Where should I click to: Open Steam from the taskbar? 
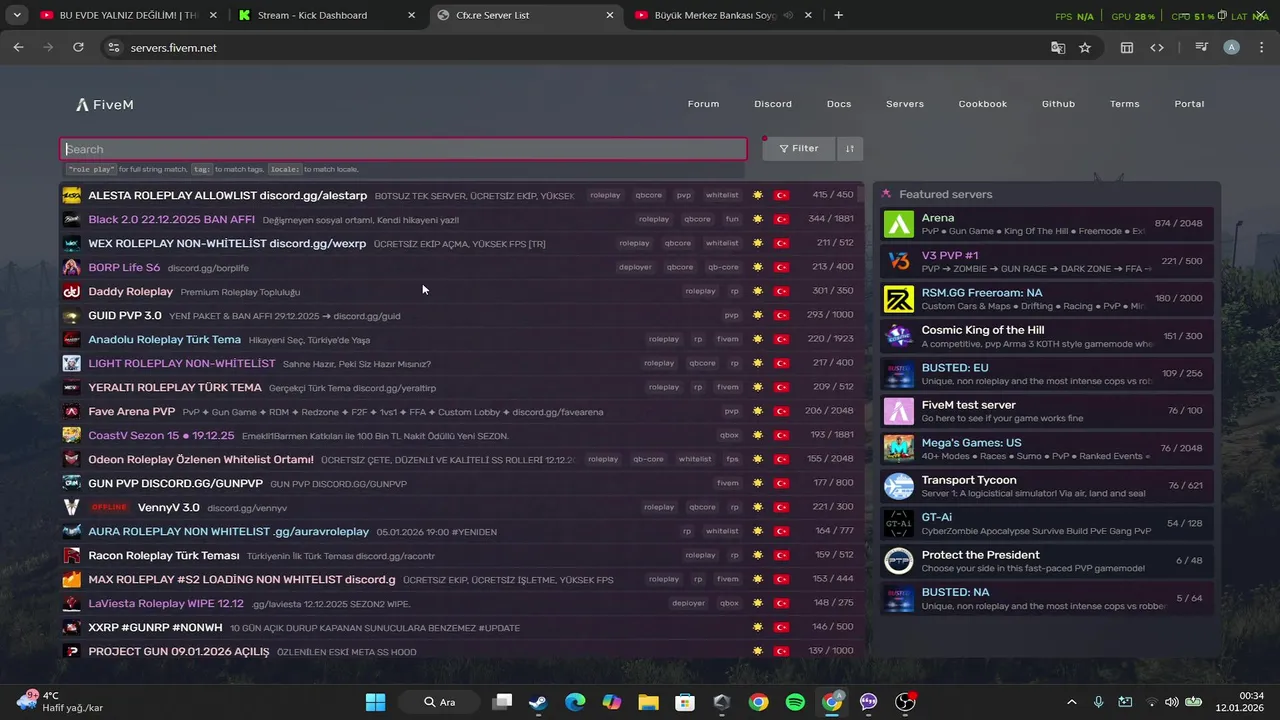click(538, 702)
